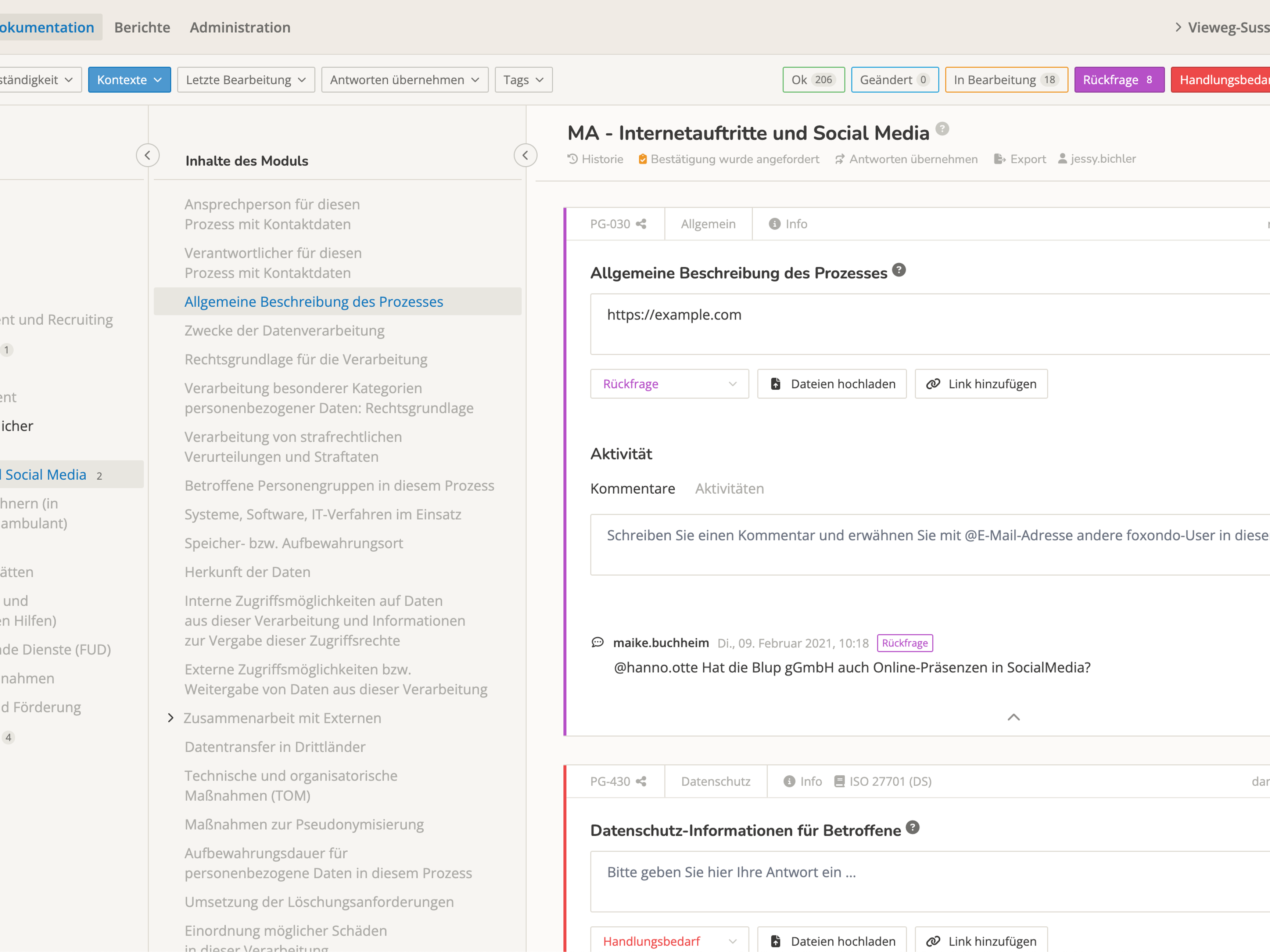This screenshot has height=952, width=1270.
Task: Open help icon beside Allgemeine Beschreibung heading
Action: pos(899,270)
